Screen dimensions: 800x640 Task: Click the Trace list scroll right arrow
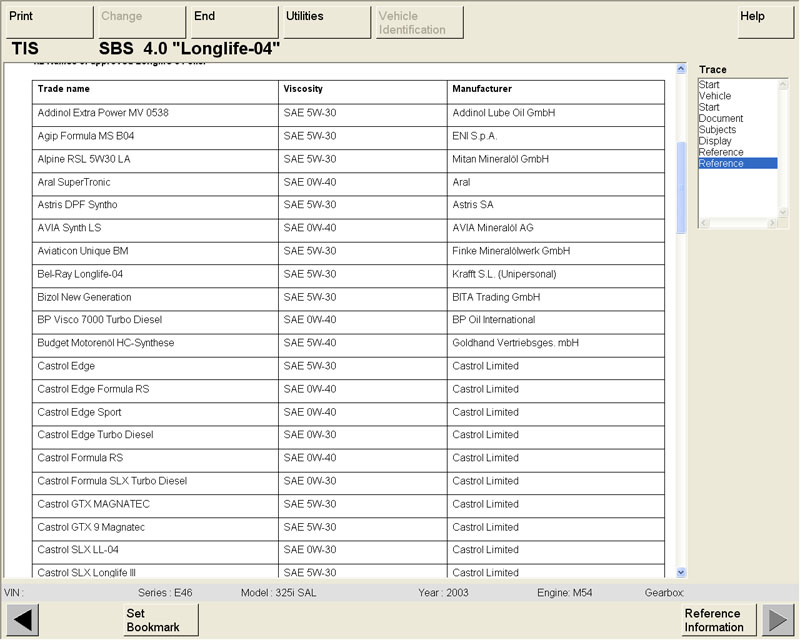772,223
